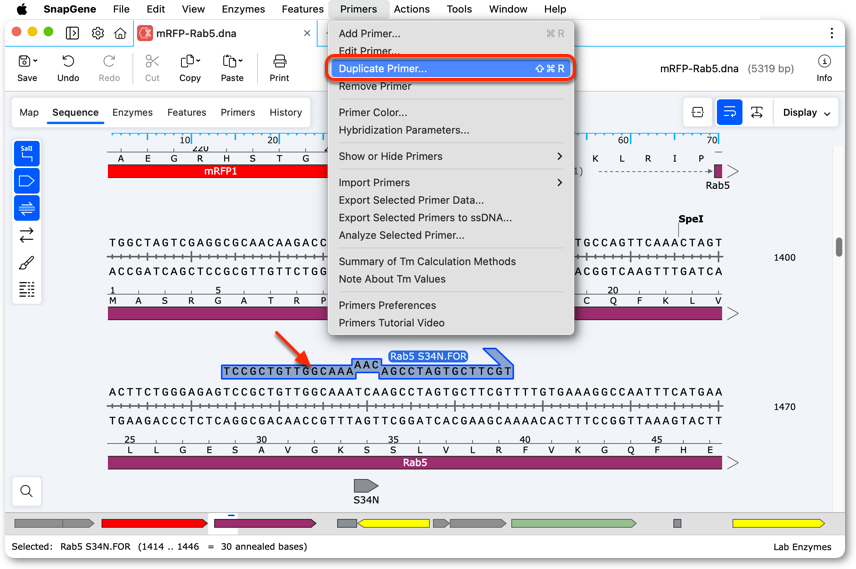Toggle the features arrow display button
Screen dimensions: 856x569
click(27, 181)
